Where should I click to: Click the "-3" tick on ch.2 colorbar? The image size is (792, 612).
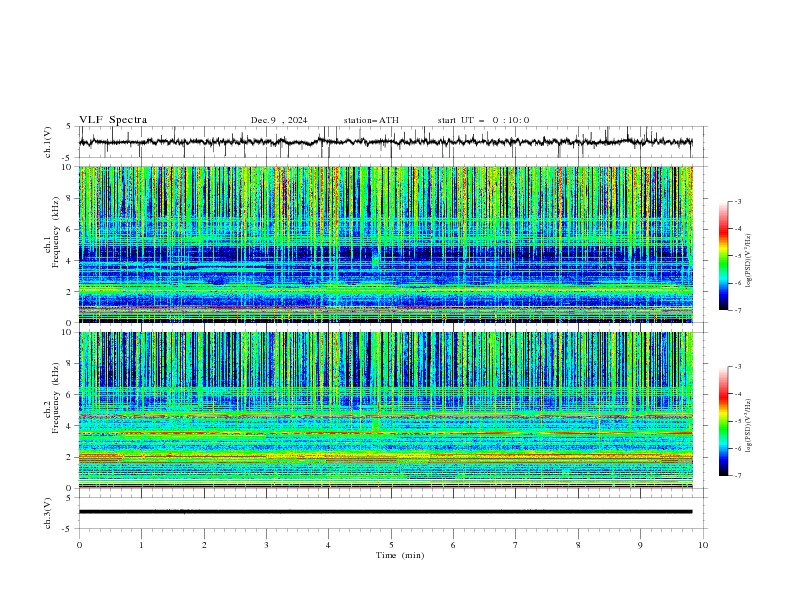737,367
